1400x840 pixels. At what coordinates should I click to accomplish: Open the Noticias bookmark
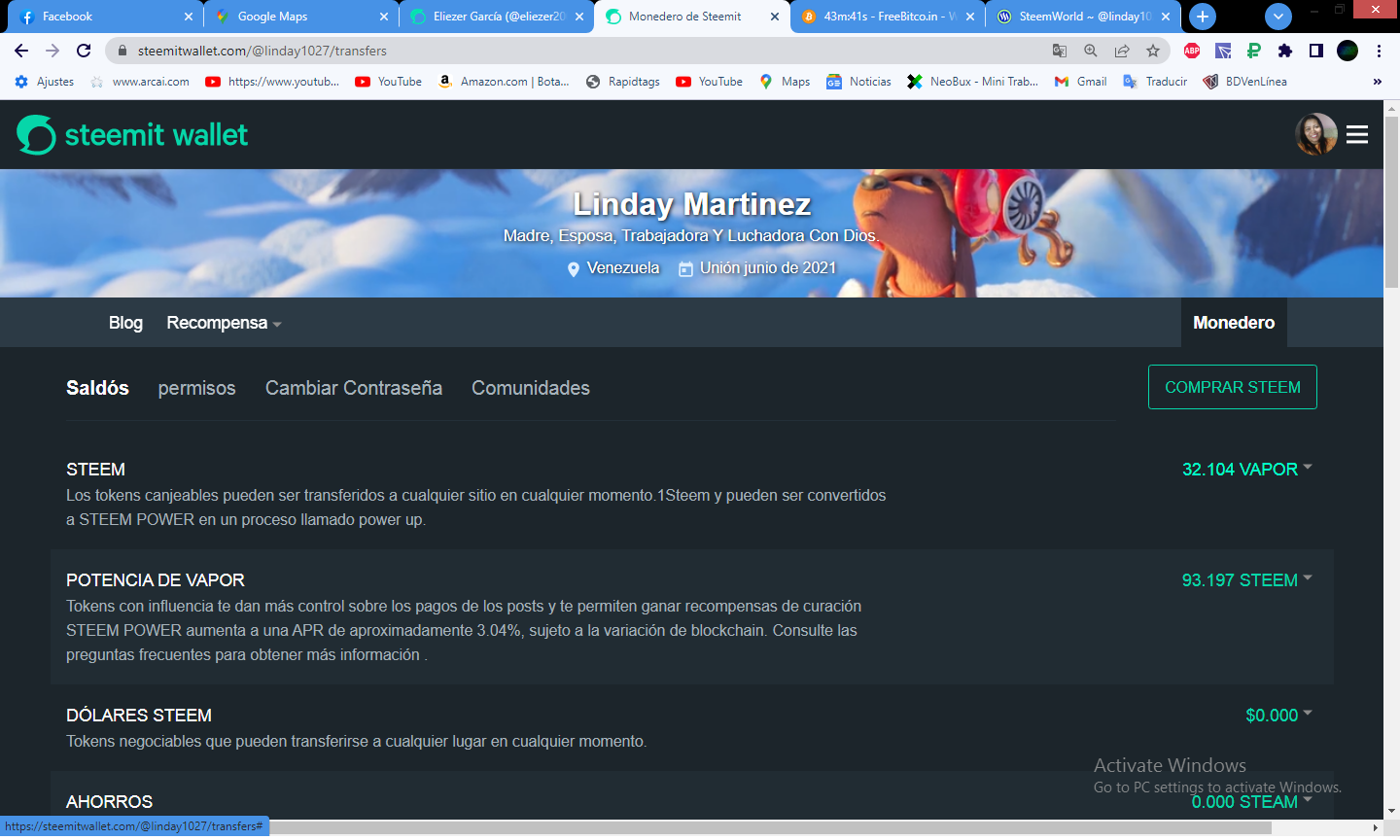(858, 82)
